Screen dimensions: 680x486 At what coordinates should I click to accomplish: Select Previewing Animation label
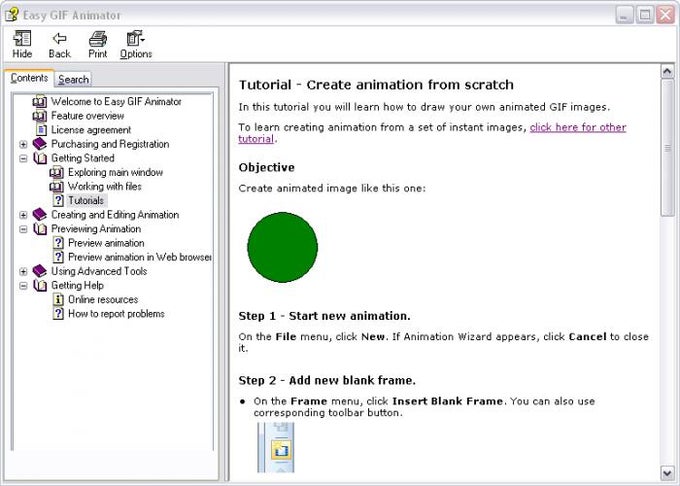pyautogui.click(x=96, y=229)
